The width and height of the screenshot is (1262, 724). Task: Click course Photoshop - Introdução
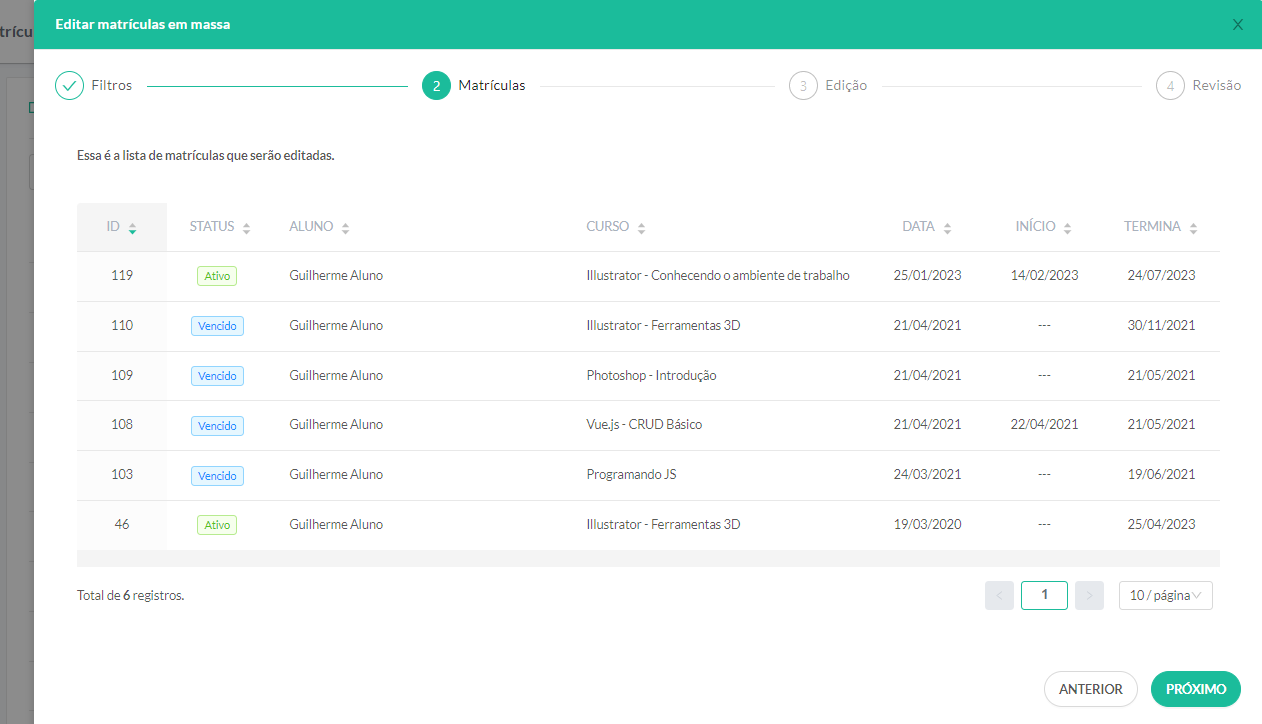(651, 376)
